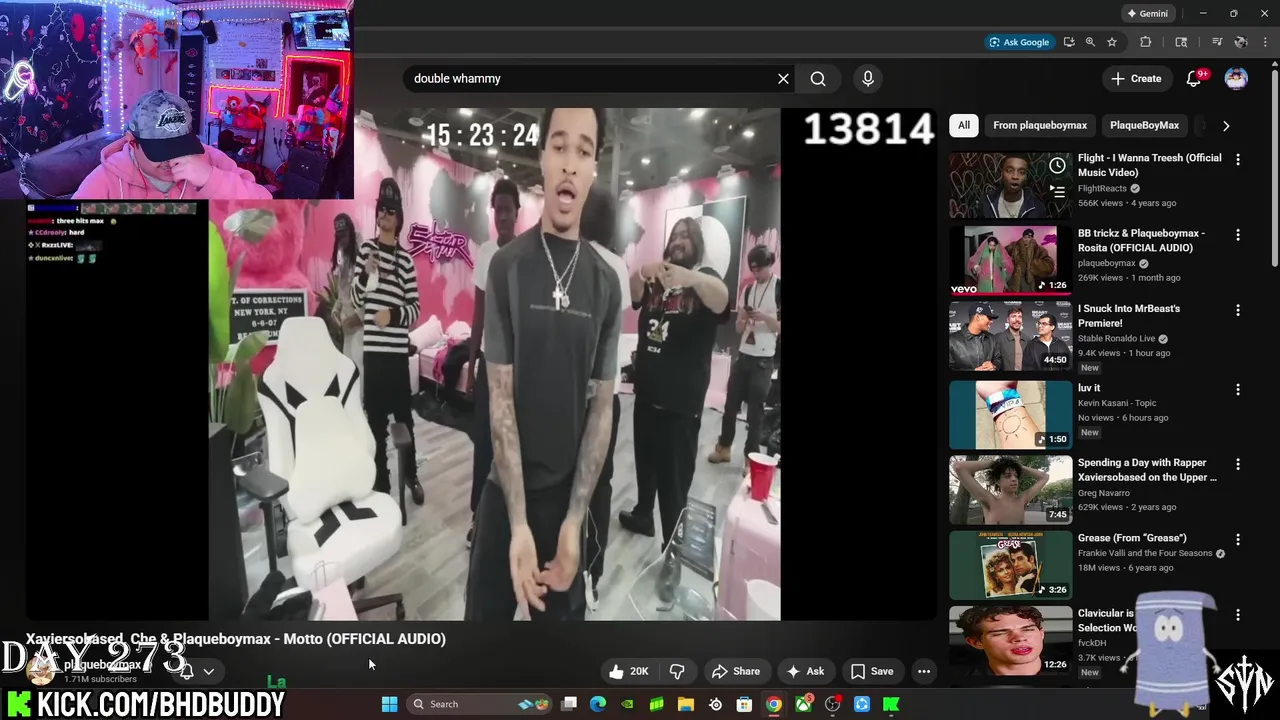Open Spending a Day with Xaviersobased thumbnail
The width and height of the screenshot is (1280, 720).
(x=1010, y=490)
